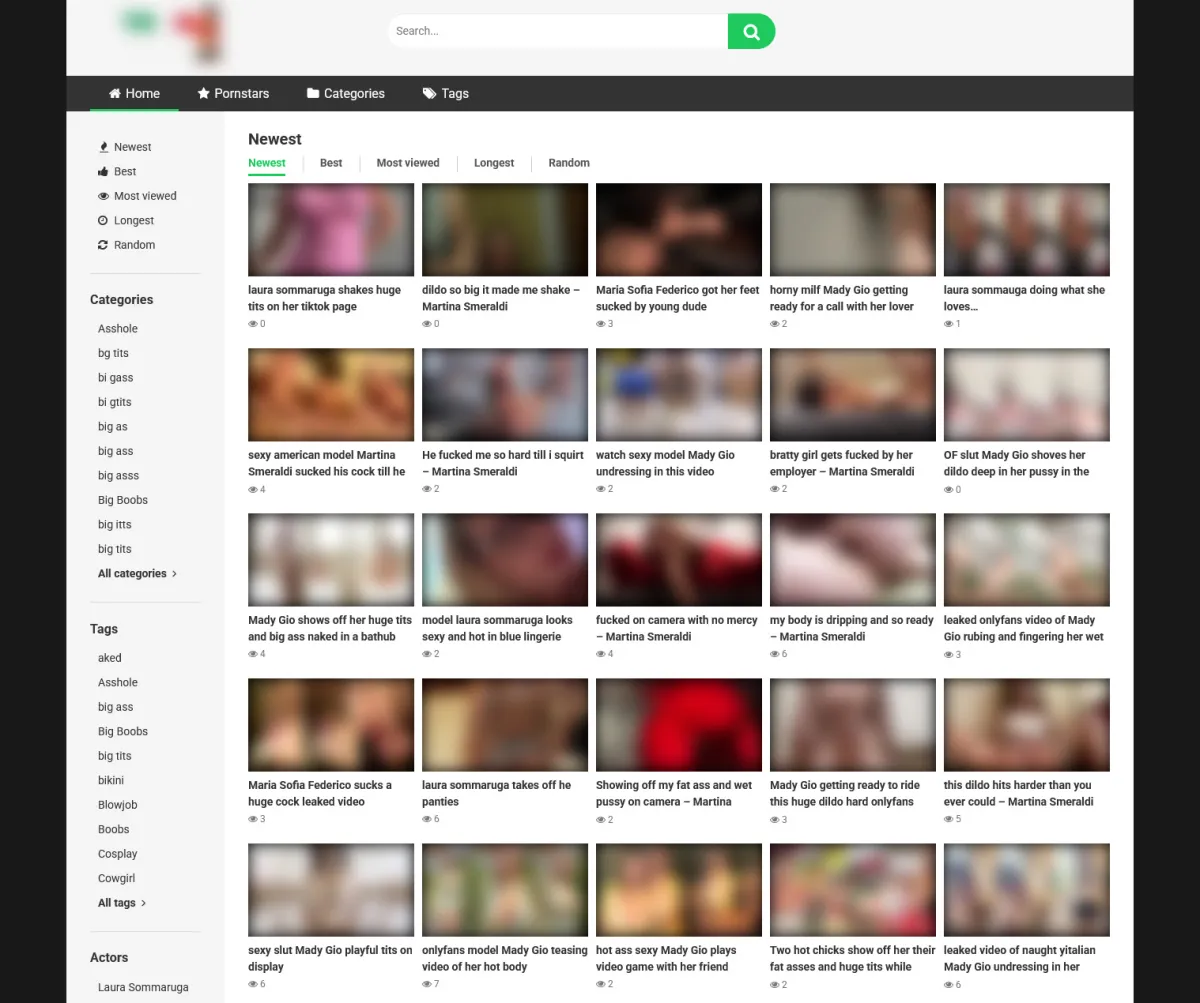Expand All categories via its chevron arrow
Image resolution: width=1200 pixels, height=1003 pixels.
point(174,574)
